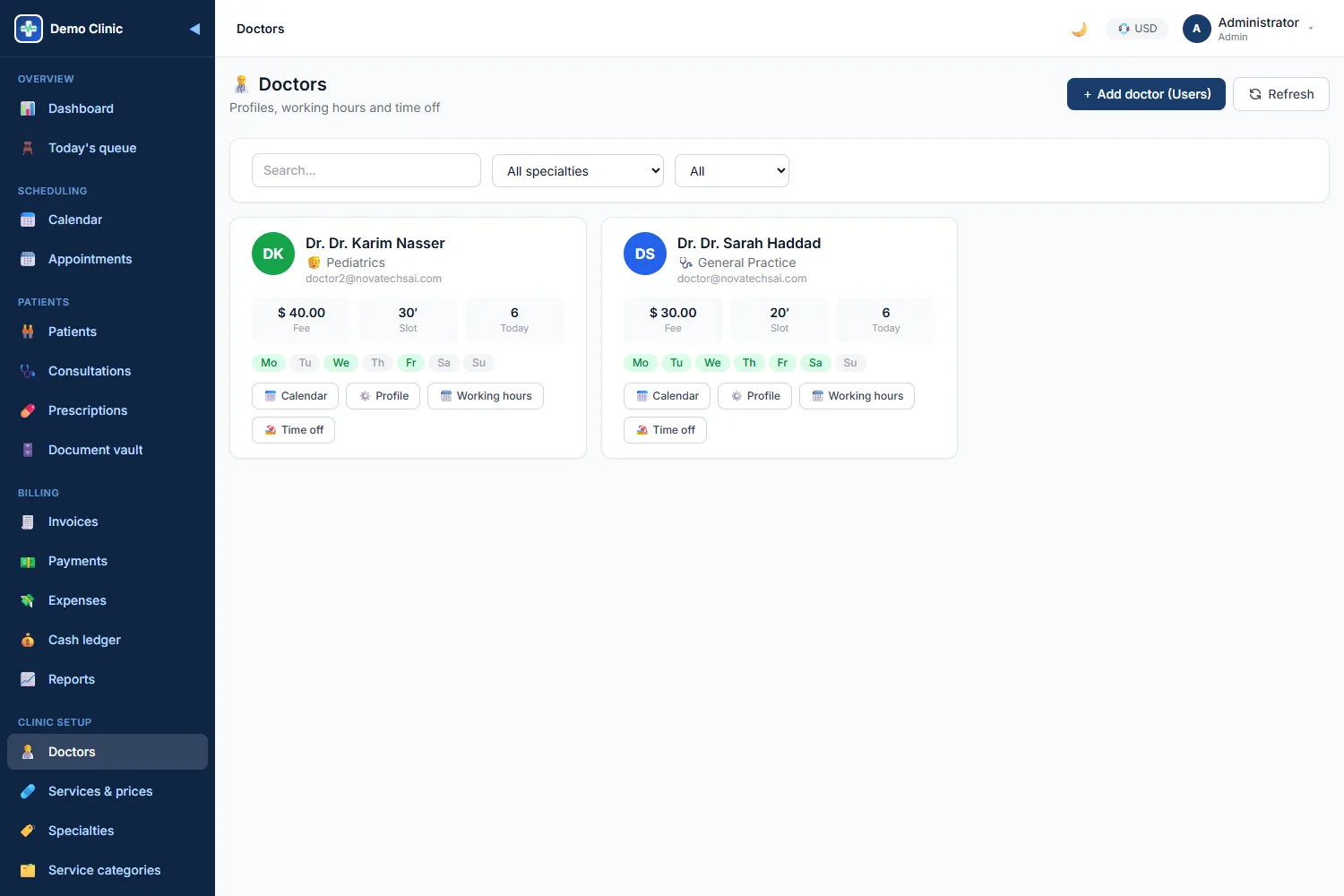Go to Today's queue
The width and height of the screenshot is (1344, 896).
(108, 148)
